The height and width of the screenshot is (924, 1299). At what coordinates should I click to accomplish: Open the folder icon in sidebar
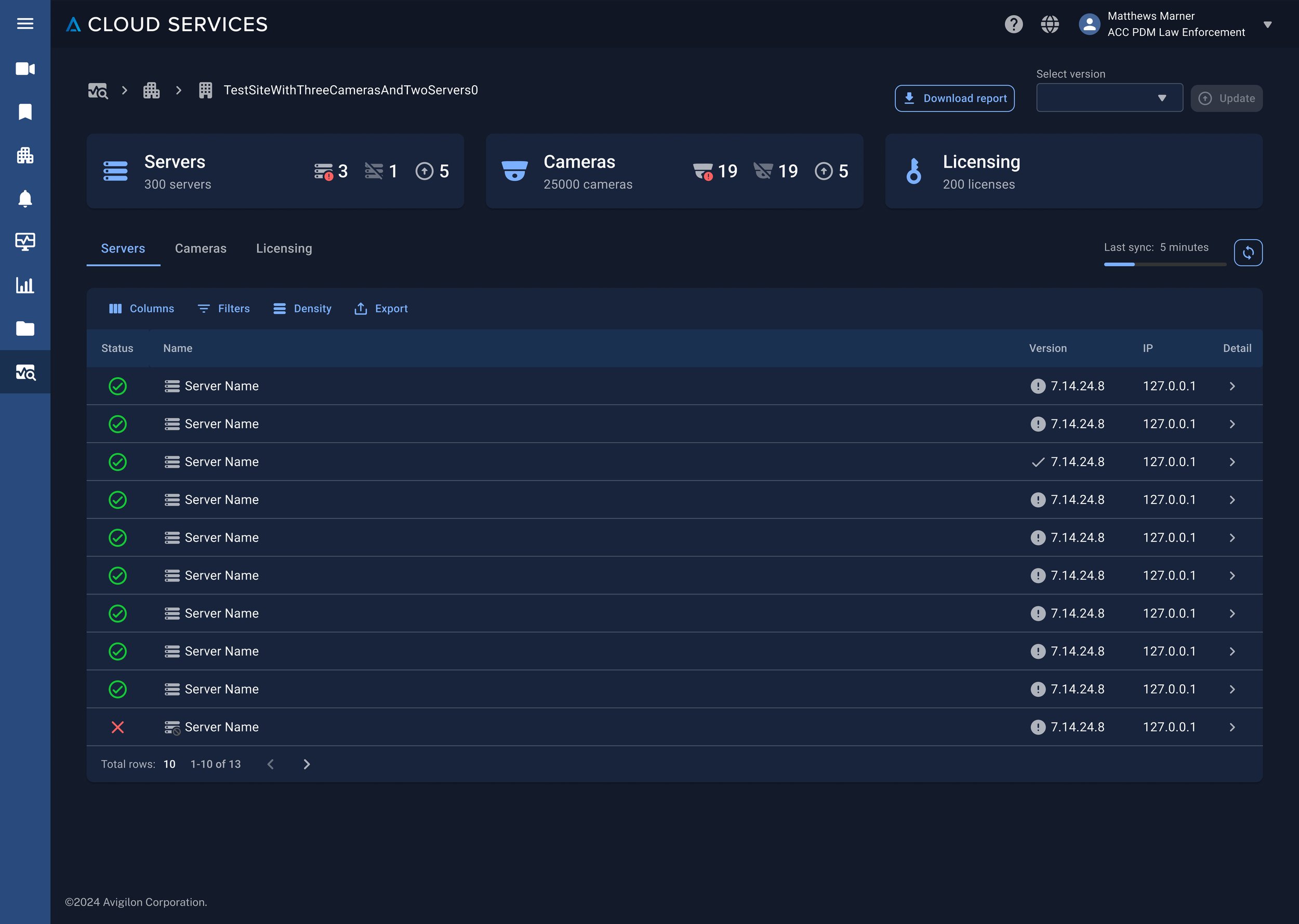[x=25, y=329]
